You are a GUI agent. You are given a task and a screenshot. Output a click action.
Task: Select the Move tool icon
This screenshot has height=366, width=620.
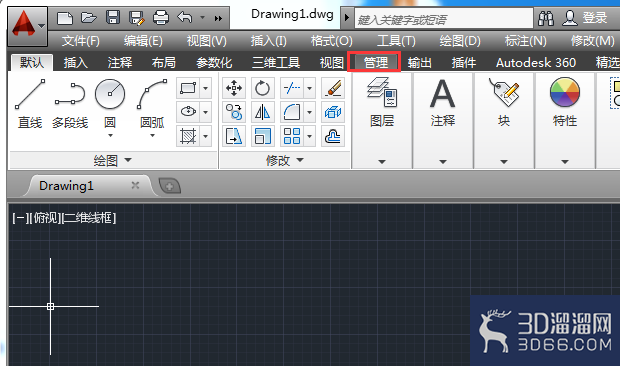tap(234, 88)
